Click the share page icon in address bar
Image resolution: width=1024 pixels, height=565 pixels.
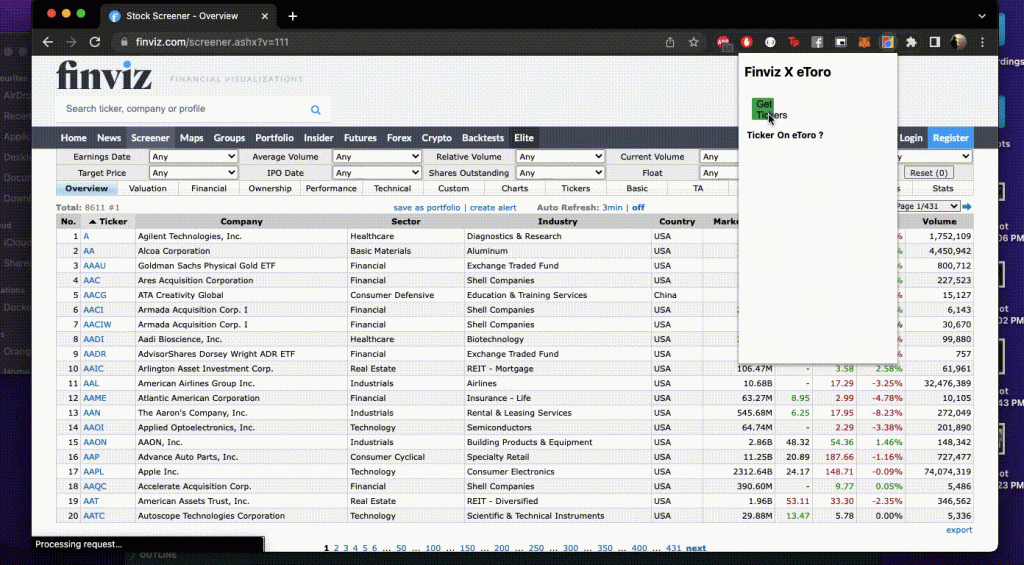point(670,42)
